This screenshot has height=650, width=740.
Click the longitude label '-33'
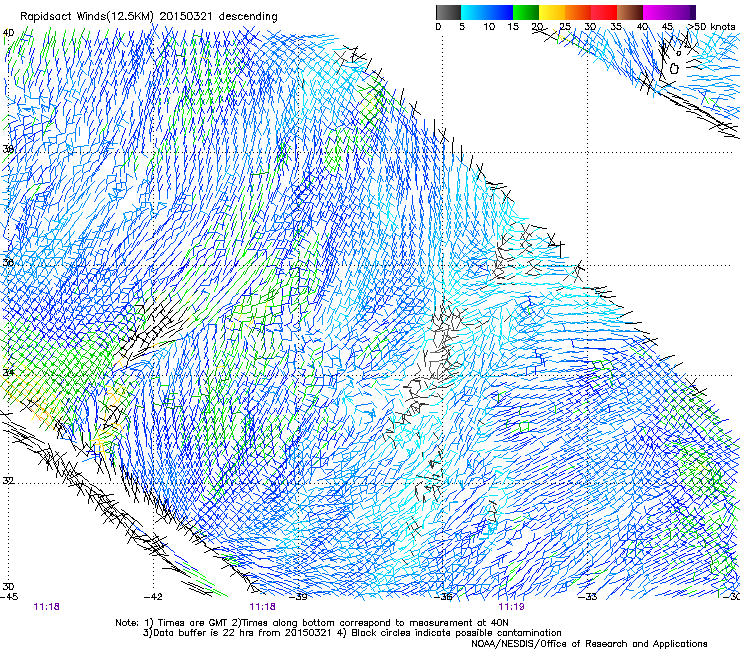588,597
